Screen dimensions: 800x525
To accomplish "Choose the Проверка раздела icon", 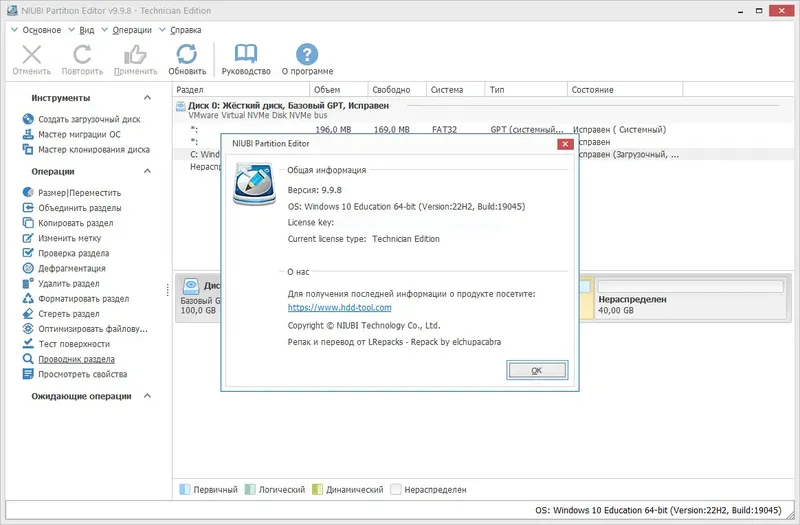I will click(x=28, y=253).
